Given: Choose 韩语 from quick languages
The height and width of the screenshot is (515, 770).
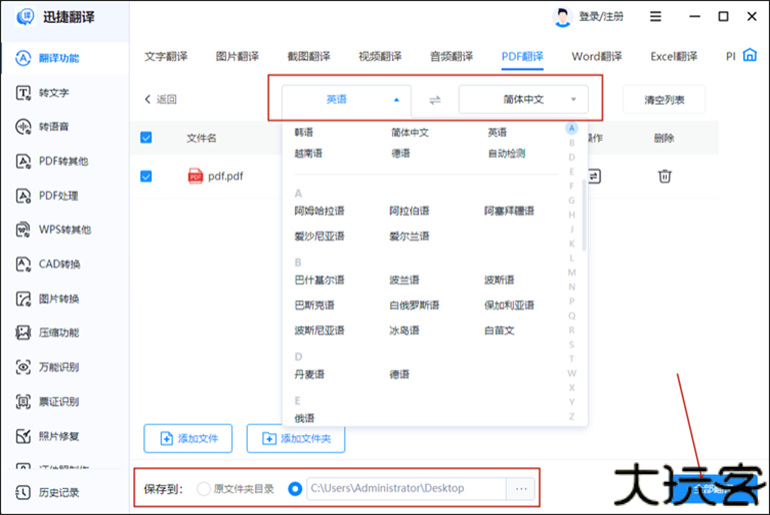Looking at the screenshot, I should pos(304,133).
